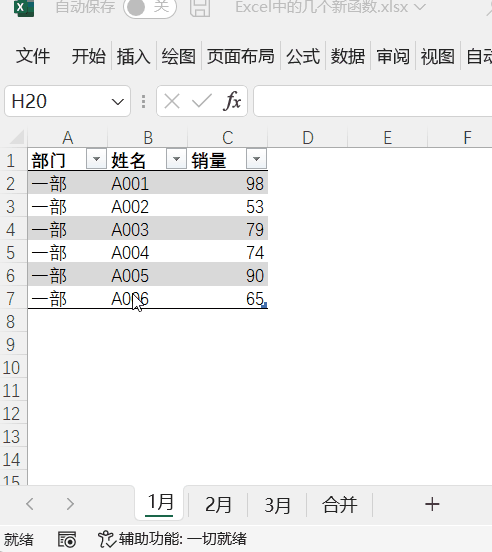Click the Select All corner triangle
This screenshot has width=492, height=552.
click(x=16, y=137)
